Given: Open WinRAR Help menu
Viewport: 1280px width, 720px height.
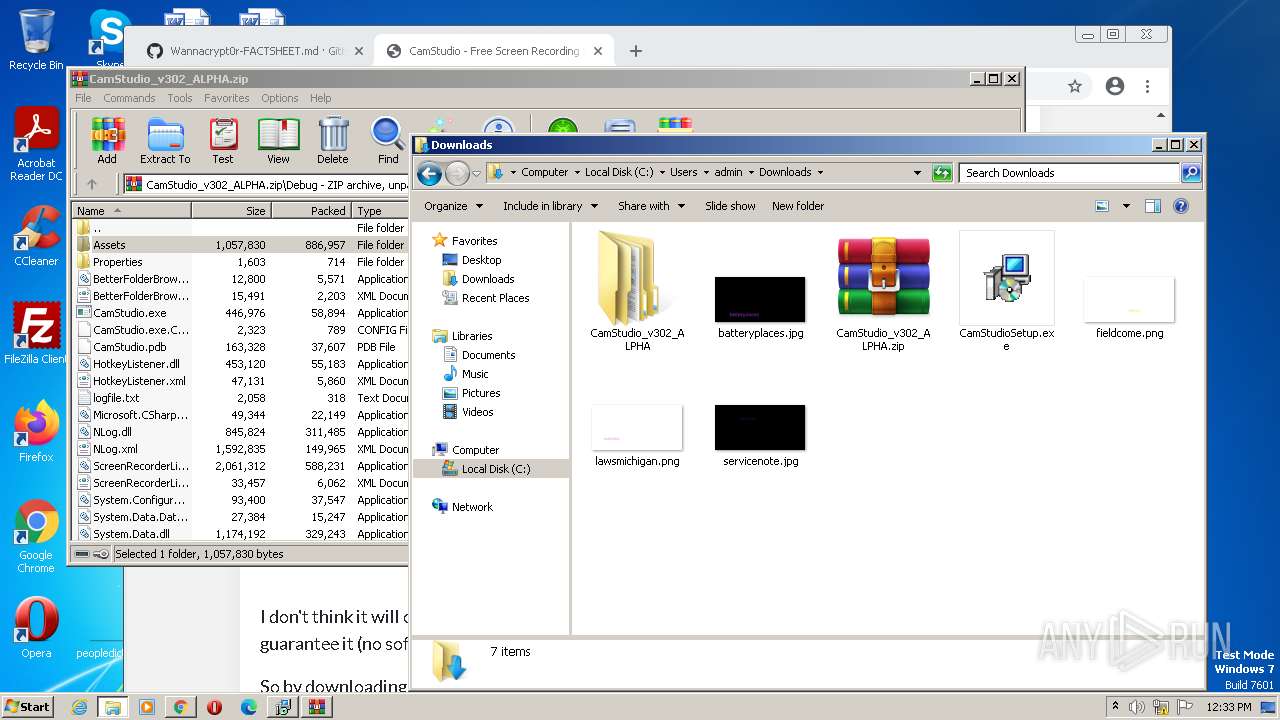Looking at the screenshot, I should (320, 98).
